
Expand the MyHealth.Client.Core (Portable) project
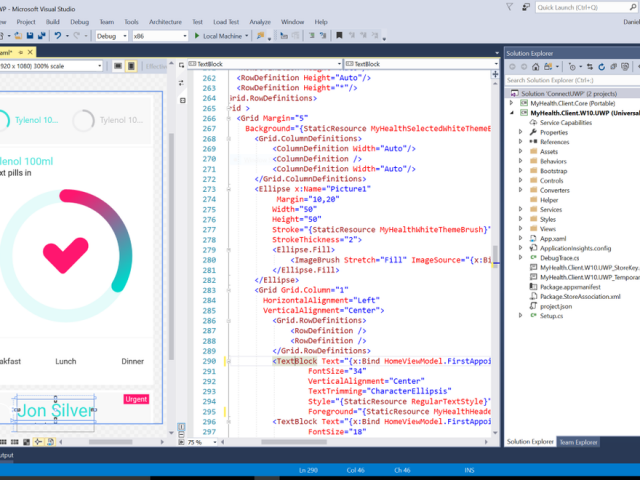coord(511,102)
